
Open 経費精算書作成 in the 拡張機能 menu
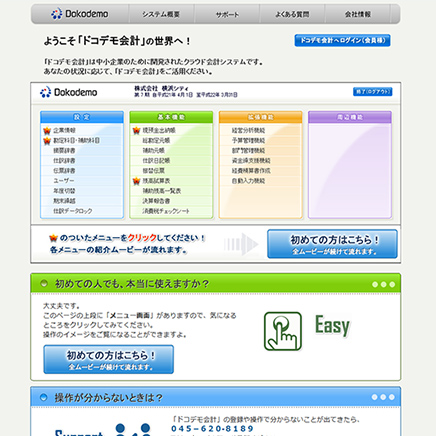click(x=251, y=171)
